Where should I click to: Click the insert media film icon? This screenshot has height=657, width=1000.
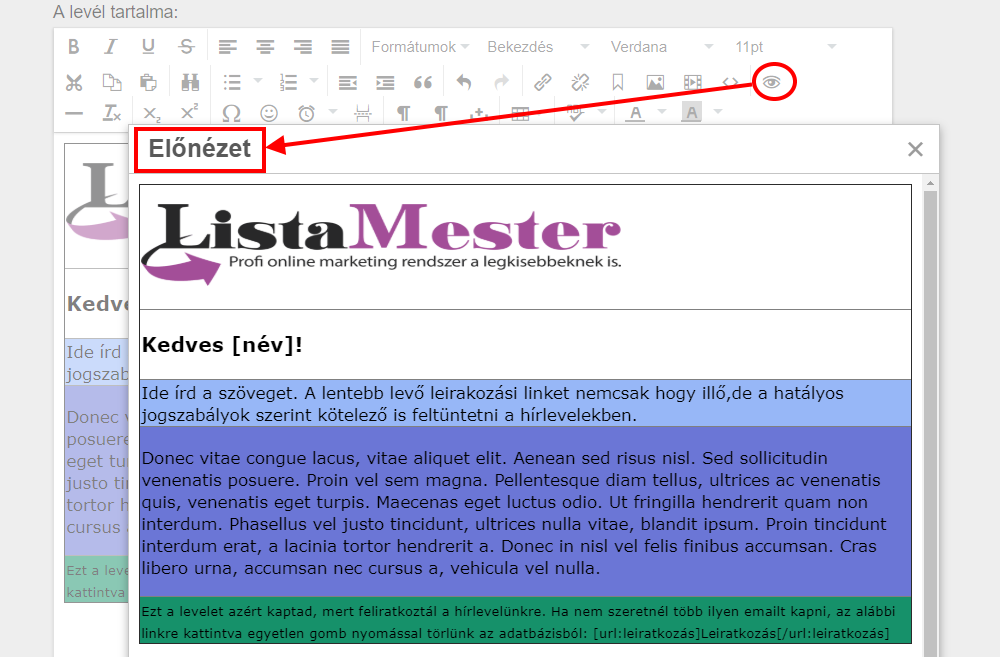coord(693,82)
